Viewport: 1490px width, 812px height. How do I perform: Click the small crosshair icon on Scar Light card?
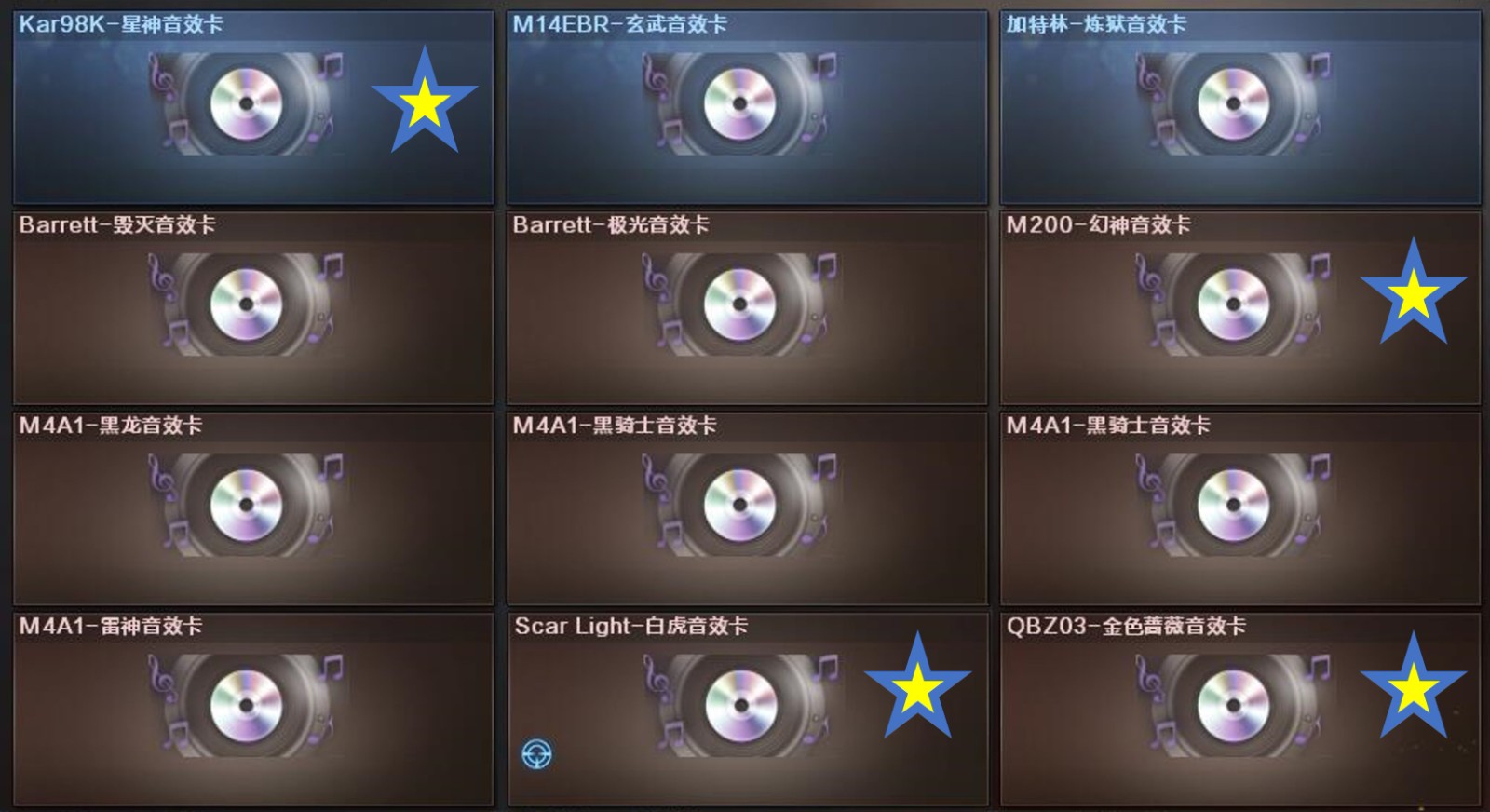pyautogui.click(x=536, y=752)
